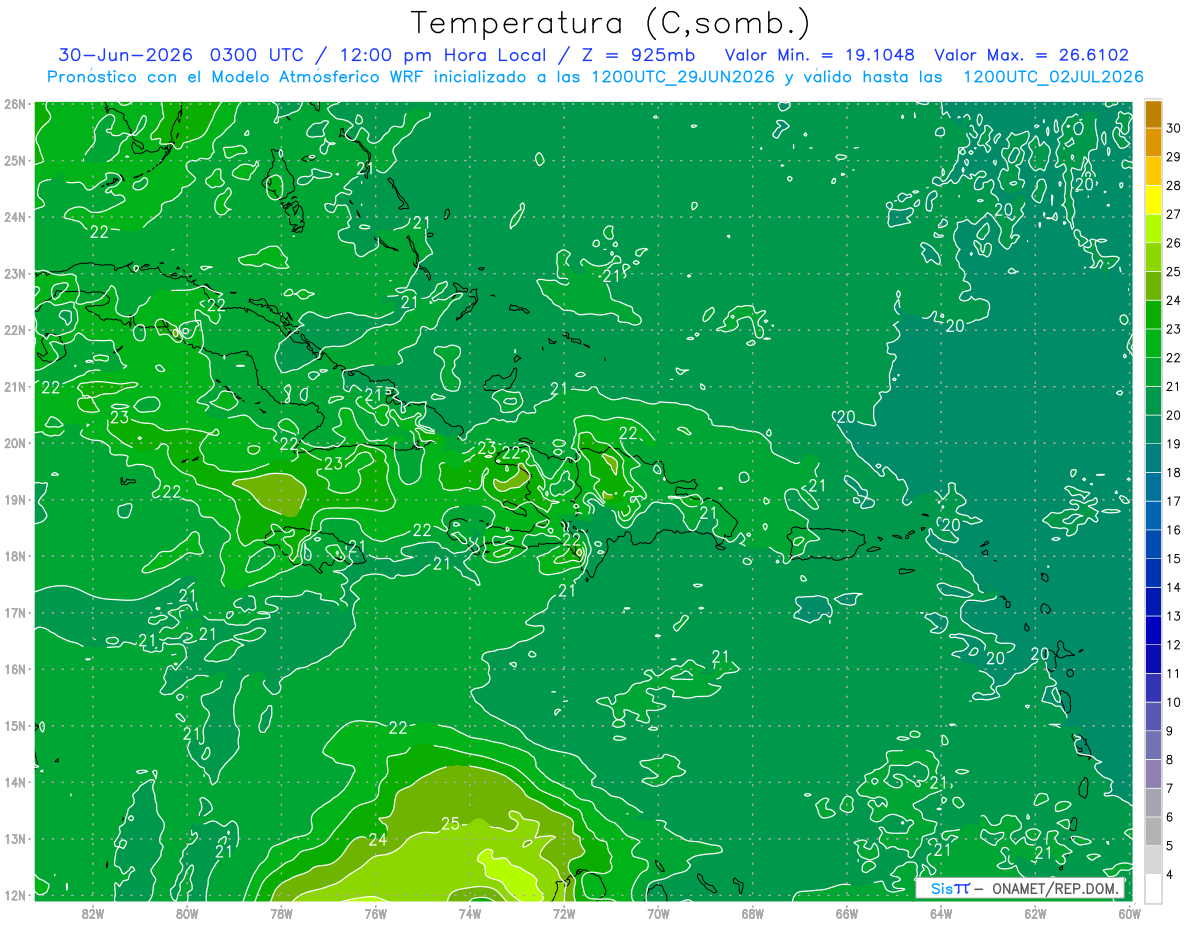Click the '0300 UTC' time text
1200x927 pixels.
(255, 55)
